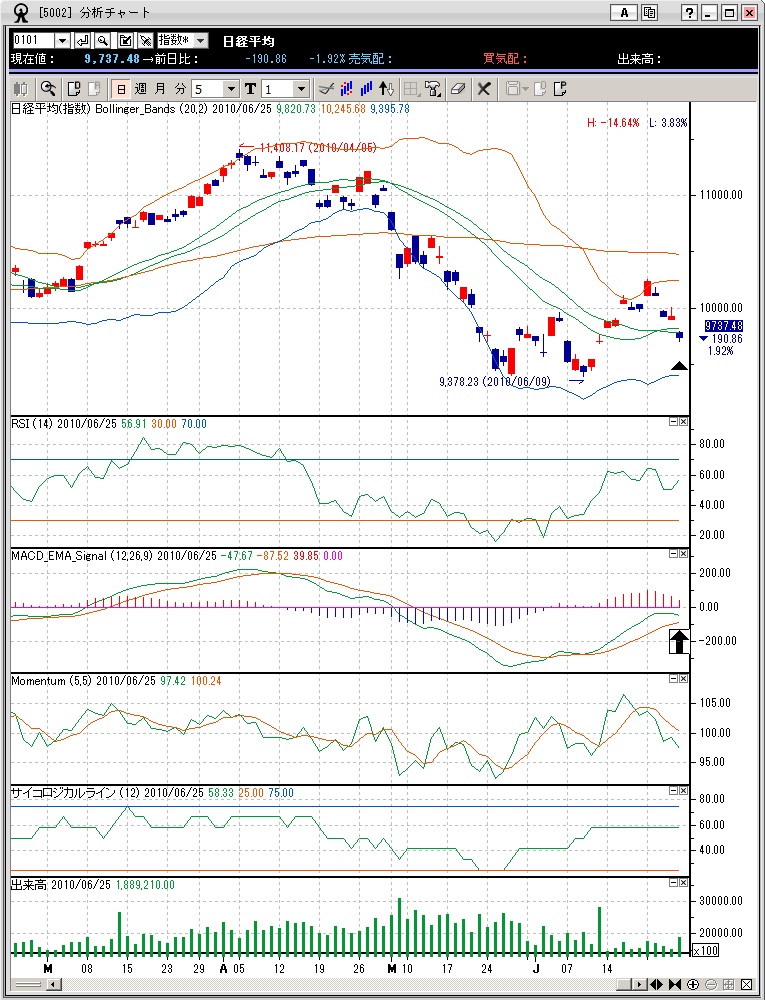
Task: Click the trend line drawing icon
Action: coord(325,88)
